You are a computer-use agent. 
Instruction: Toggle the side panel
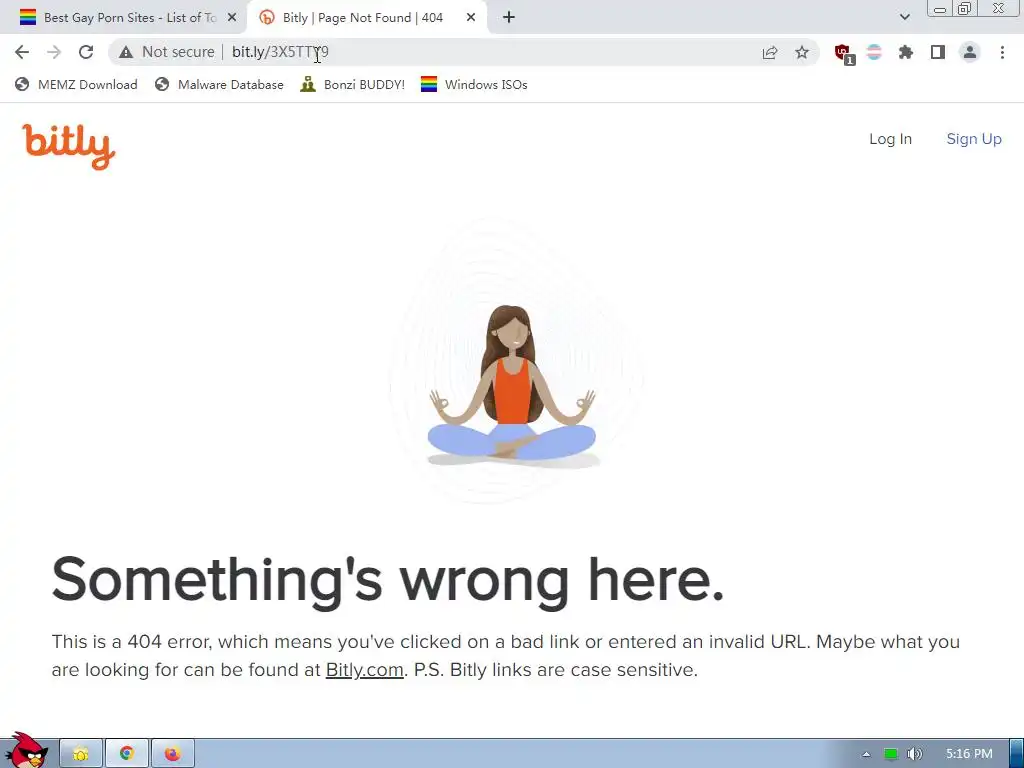(x=938, y=52)
